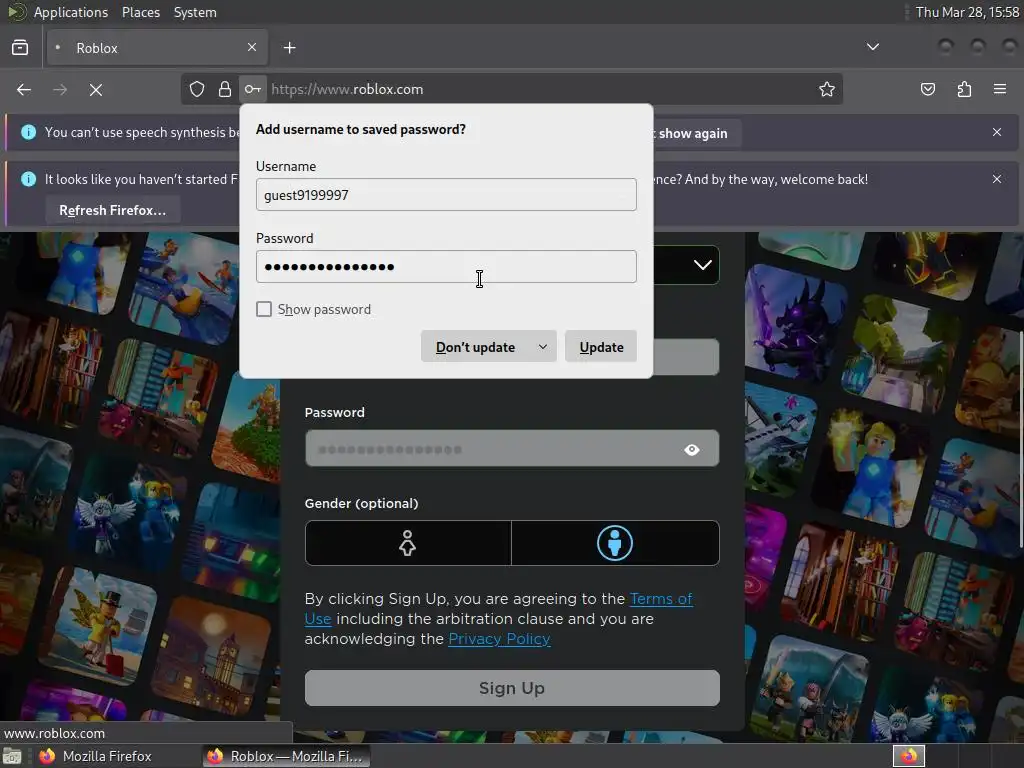The width and height of the screenshot is (1024, 768).
Task: Enable the Show password checkbox
Action: point(264,309)
